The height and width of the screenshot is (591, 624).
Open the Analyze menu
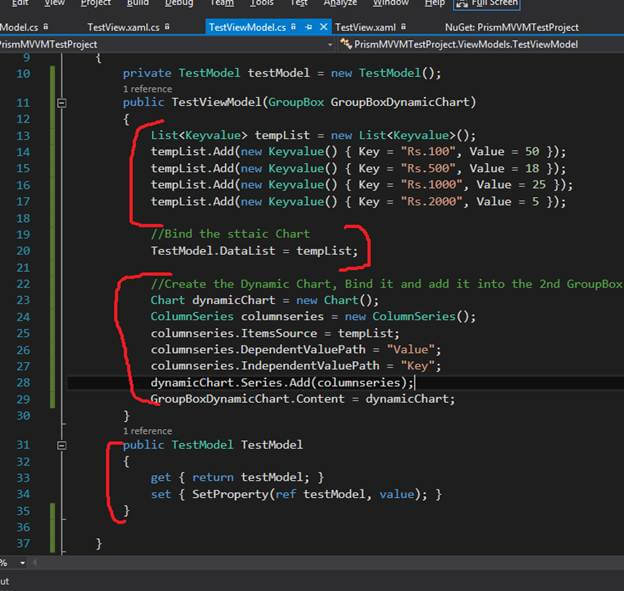pyautogui.click(x=340, y=3)
